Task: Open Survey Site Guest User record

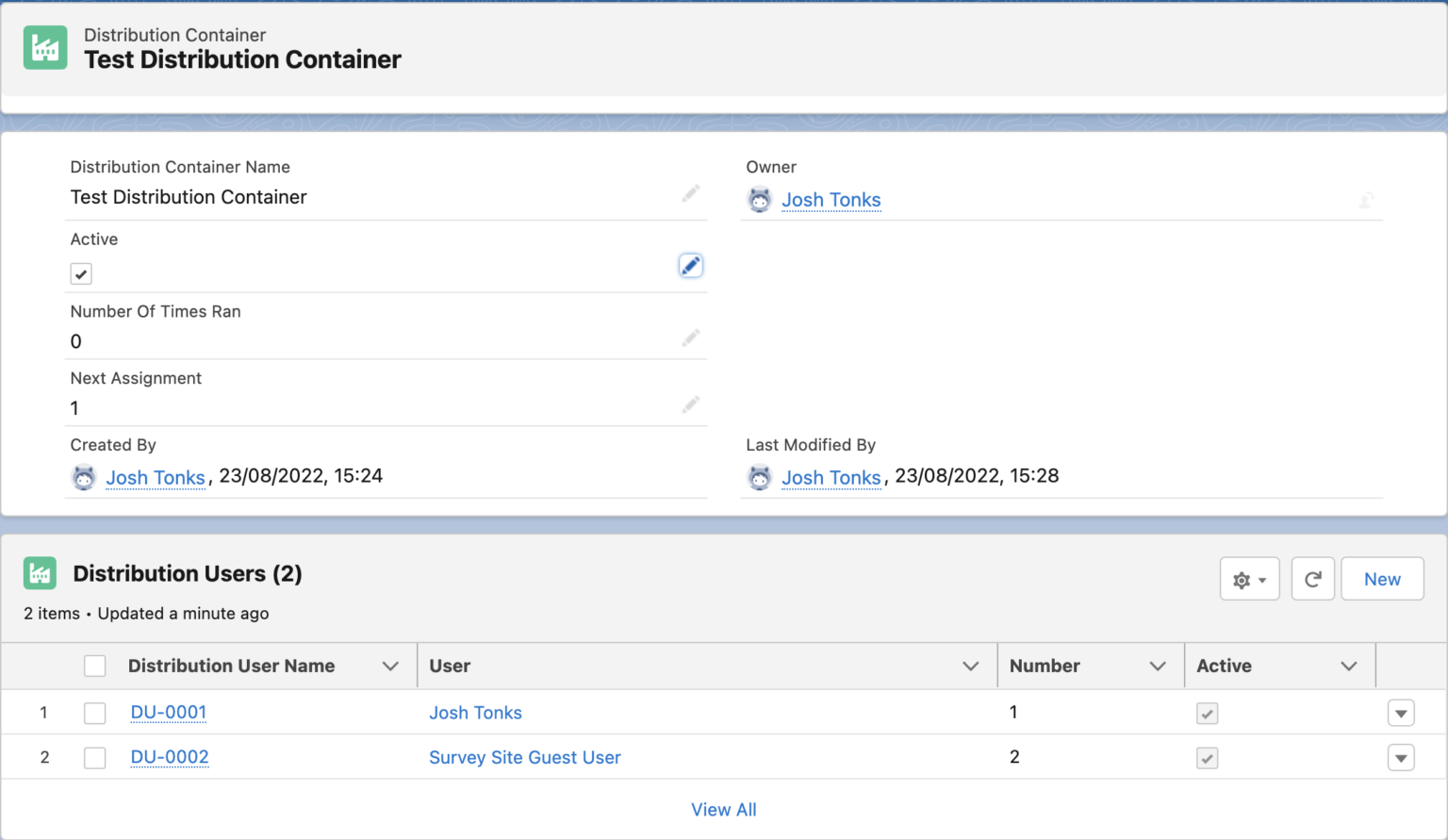Action: coord(524,758)
